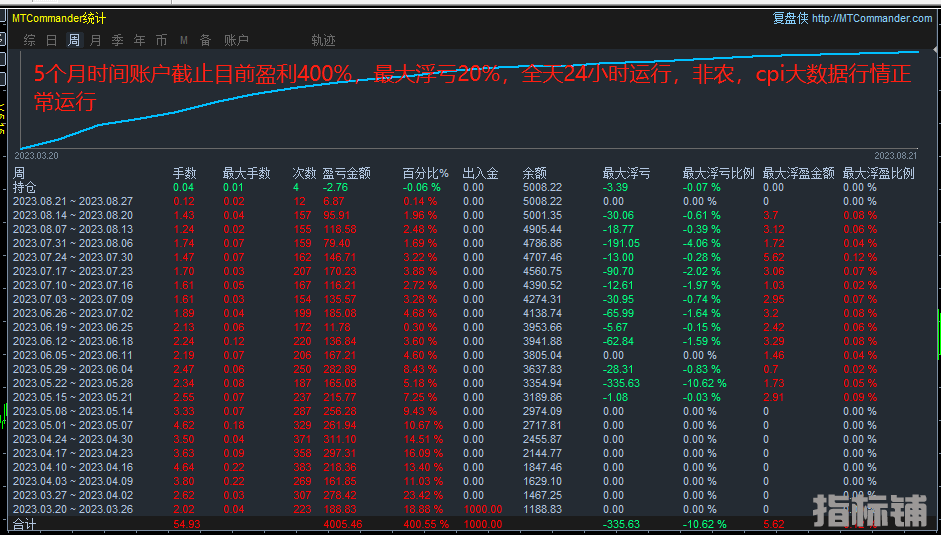The height and width of the screenshot is (535, 941).
Task: Open the http://MTCommander.com link
Action: [871, 18]
